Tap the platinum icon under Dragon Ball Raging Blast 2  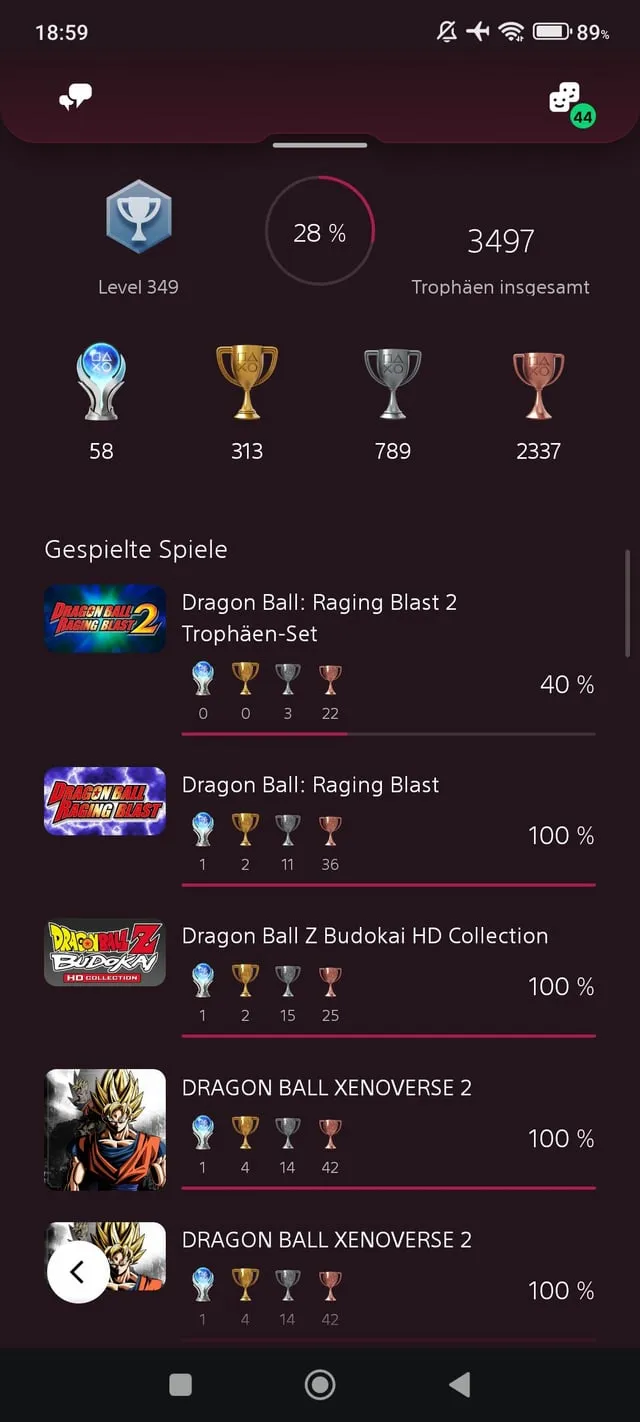[x=202, y=680]
